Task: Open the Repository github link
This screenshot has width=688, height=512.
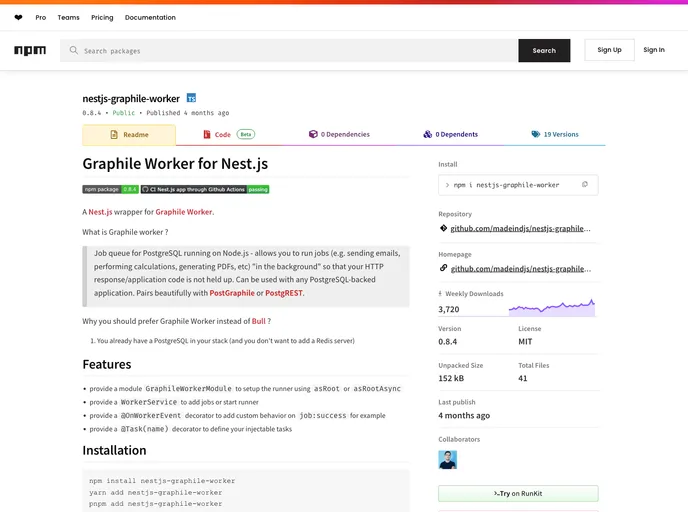Action: pos(520,228)
